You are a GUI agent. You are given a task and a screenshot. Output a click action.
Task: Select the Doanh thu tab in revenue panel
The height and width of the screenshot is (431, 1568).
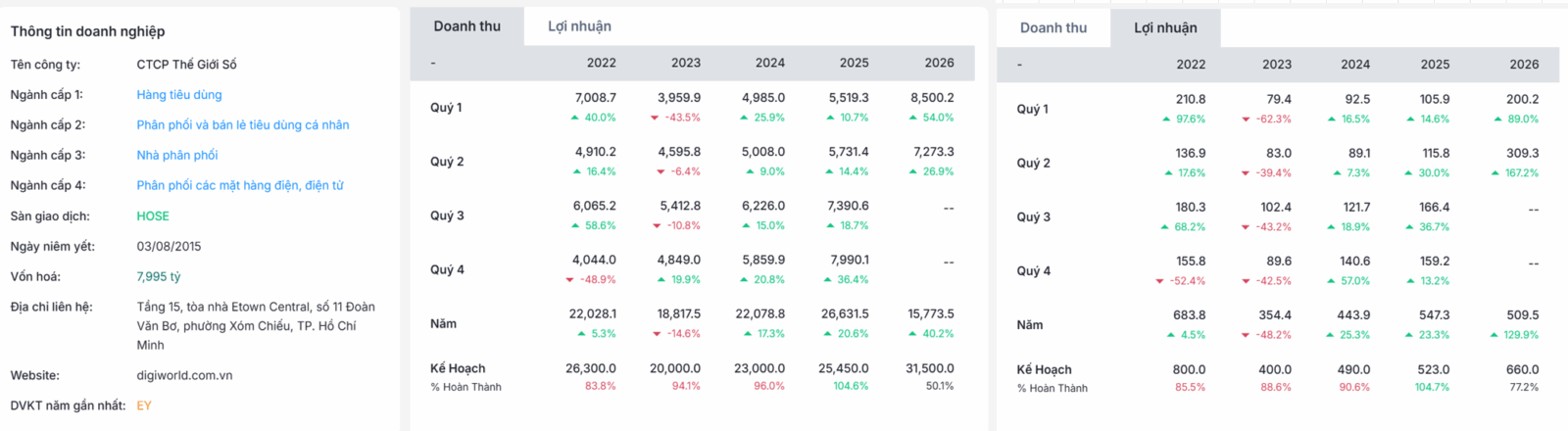pyautogui.click(x=467, y=26)
